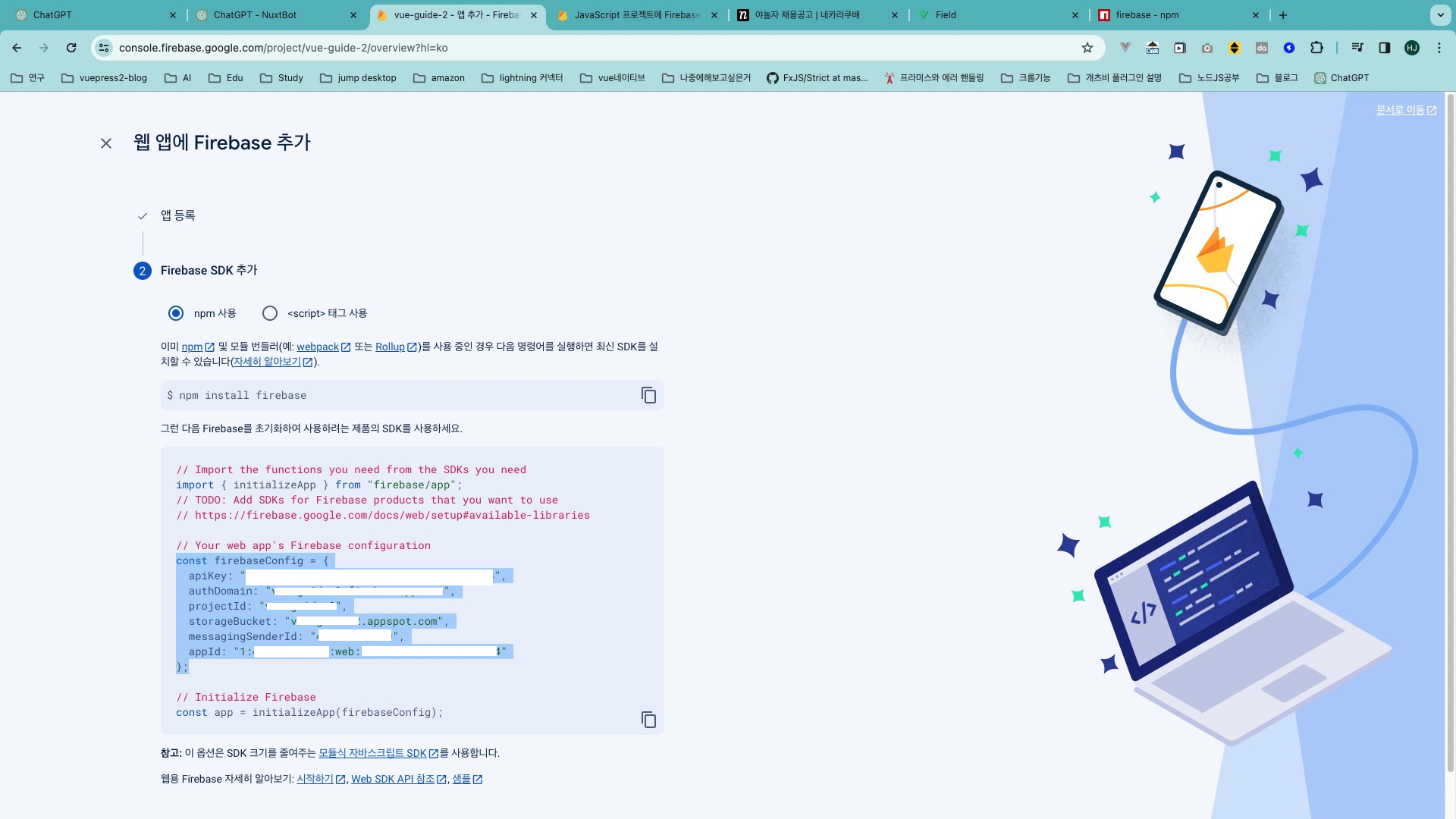This screenshot has height=819, width=1456.
Task: Switch to the firebase - npm tab
Action: tap(1178, 15)
